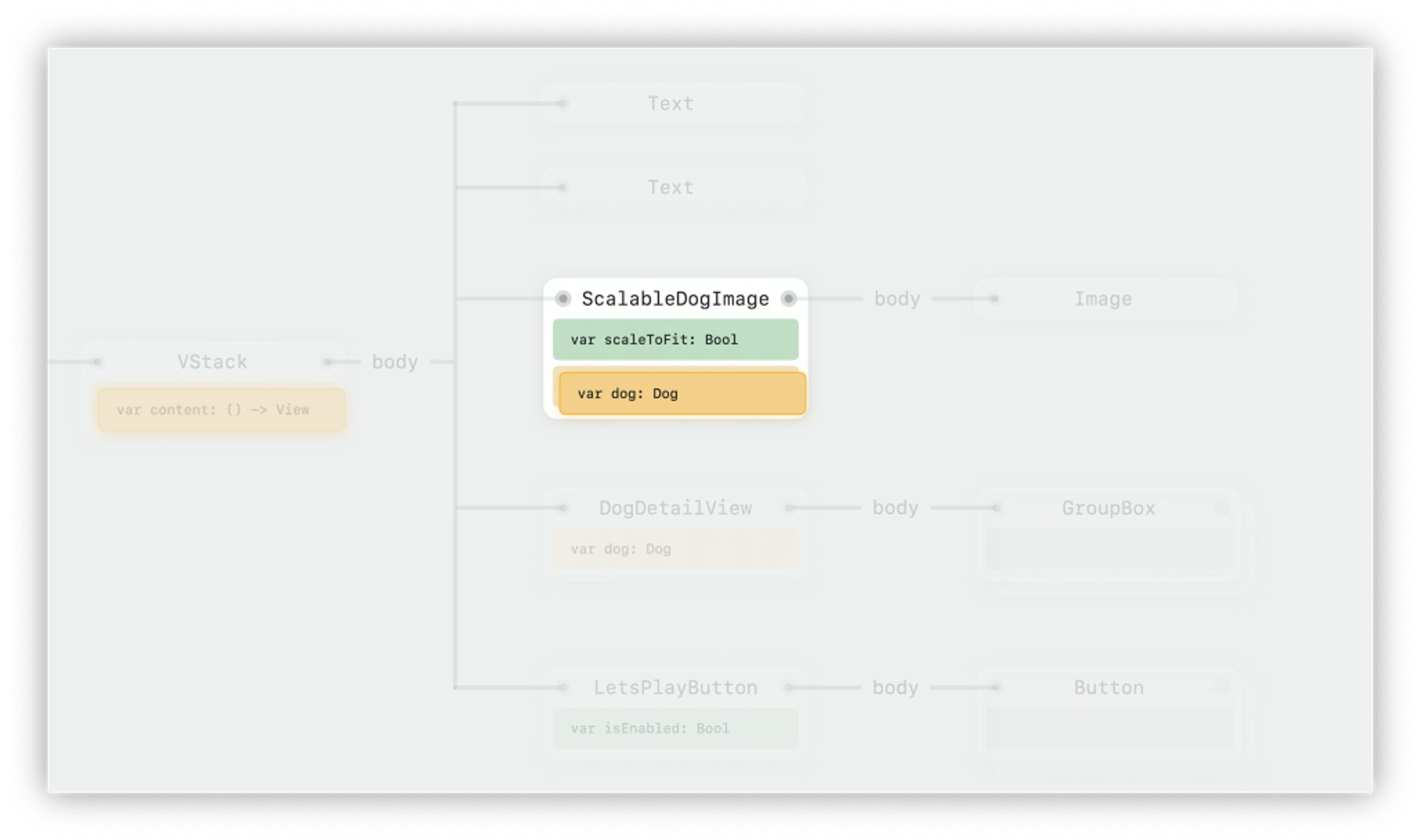Click ScalableDogImage right connector dot
This screenshot has height=840, width=1420.
click(x=788, y=299)
